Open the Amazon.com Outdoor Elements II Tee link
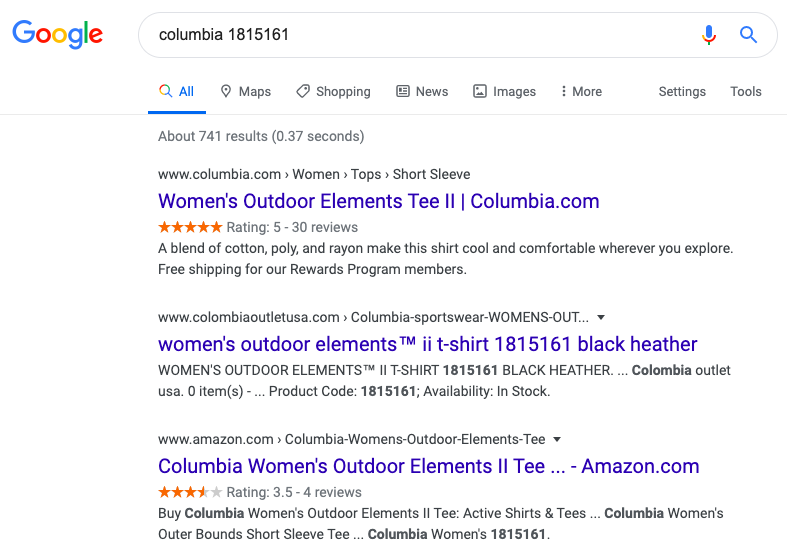 (428, 466)
